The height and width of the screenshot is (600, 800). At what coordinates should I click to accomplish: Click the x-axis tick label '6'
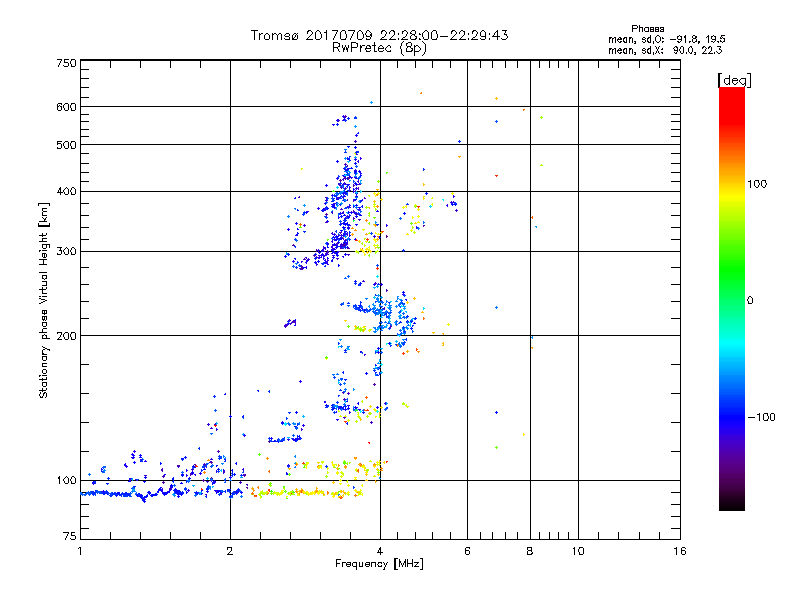click(467, 551)
